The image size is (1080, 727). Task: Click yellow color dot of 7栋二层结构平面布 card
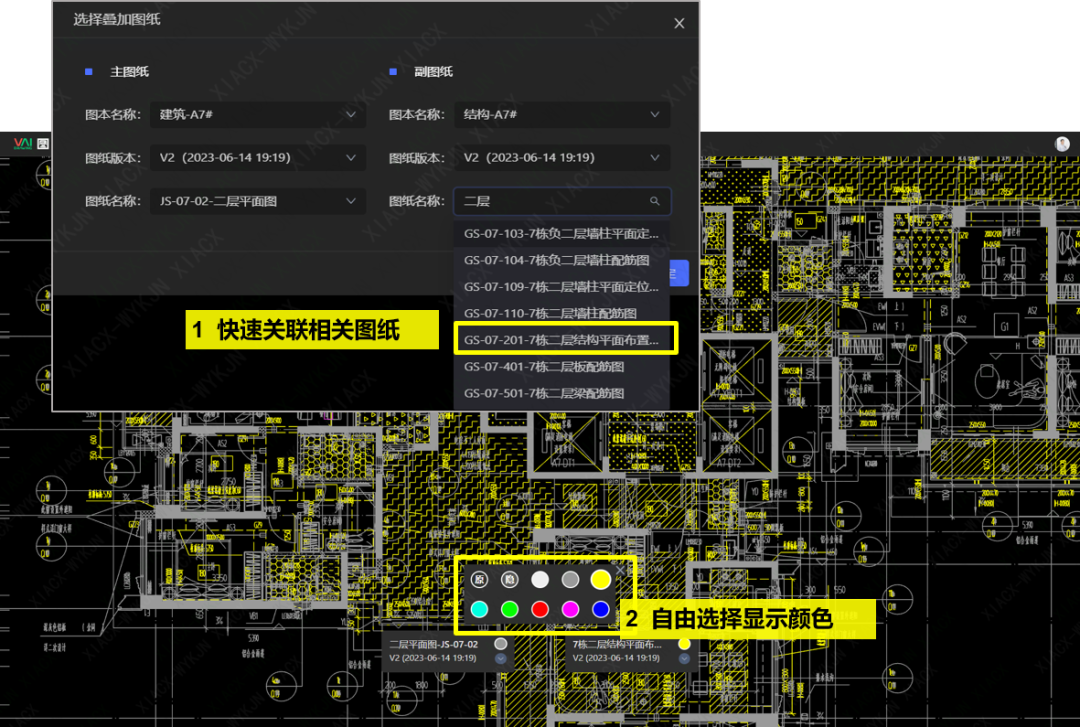(684, 645)
